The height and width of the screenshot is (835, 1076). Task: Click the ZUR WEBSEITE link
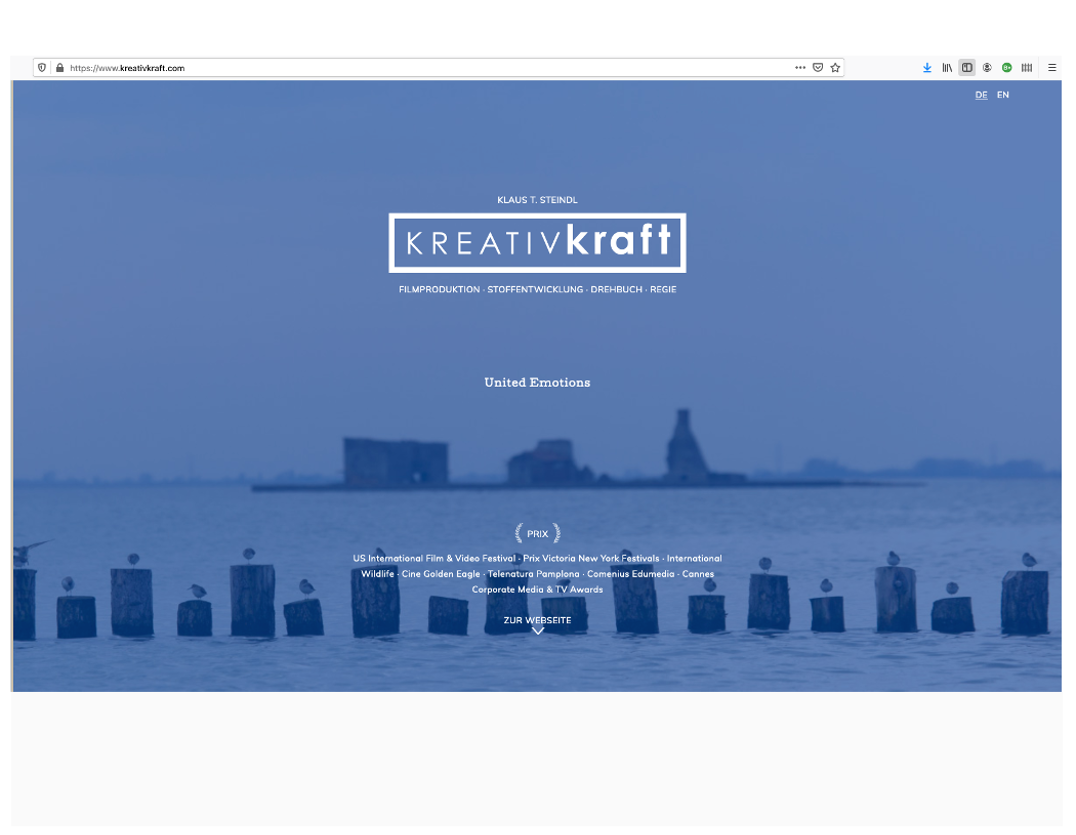(537, 620)
